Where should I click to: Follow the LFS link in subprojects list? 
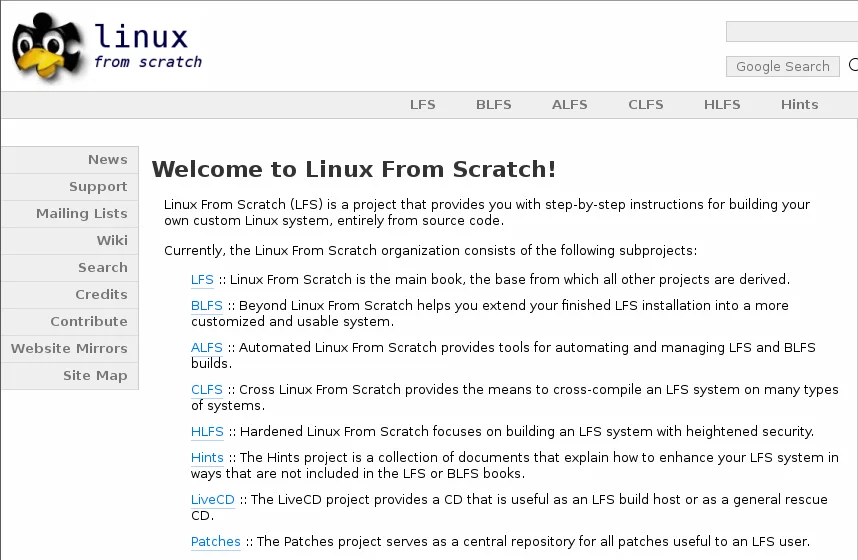(x=202, y=280)
